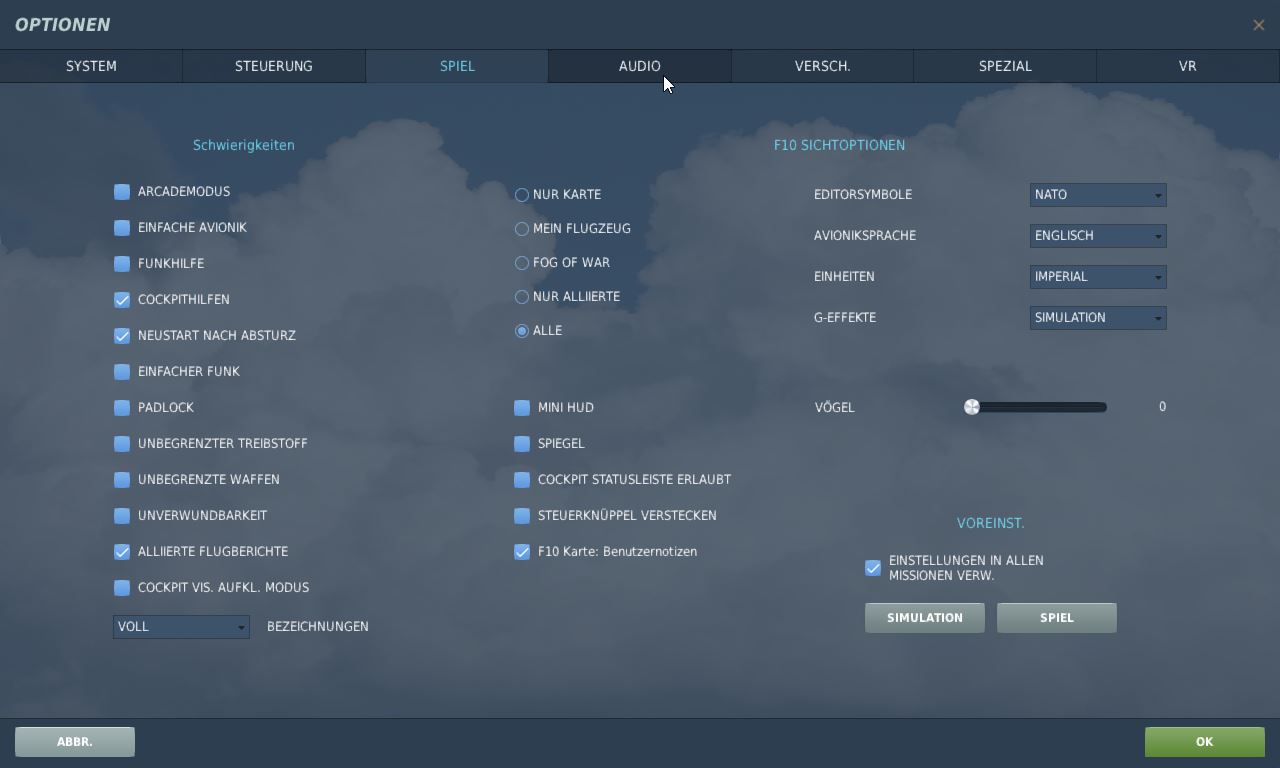Select the MEIN FLUGZEUG radio option
This screenshot has height=768, width=1280.
click(521, 229)
